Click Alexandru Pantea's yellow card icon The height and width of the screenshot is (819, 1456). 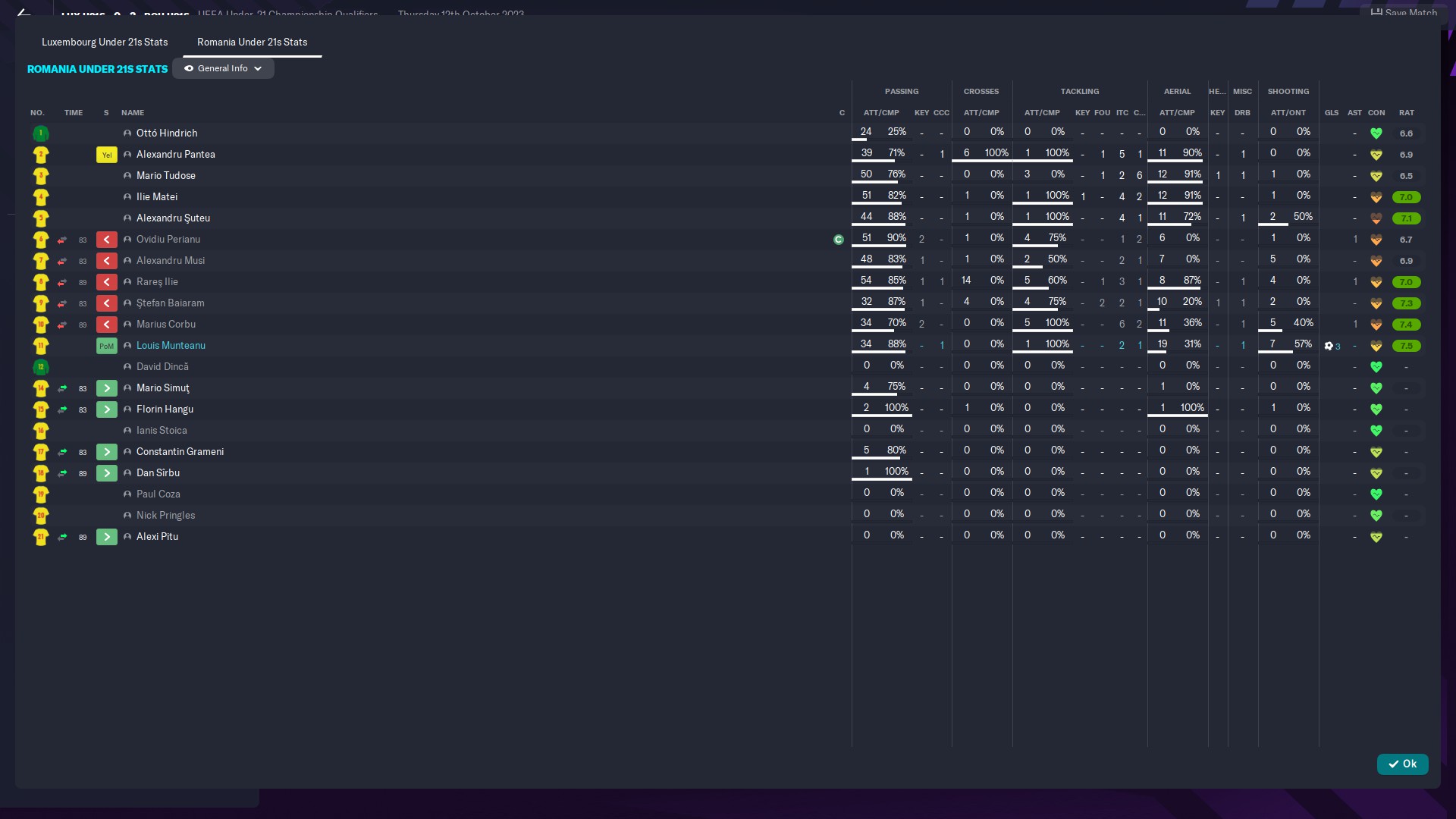click(x=106, y=155)
